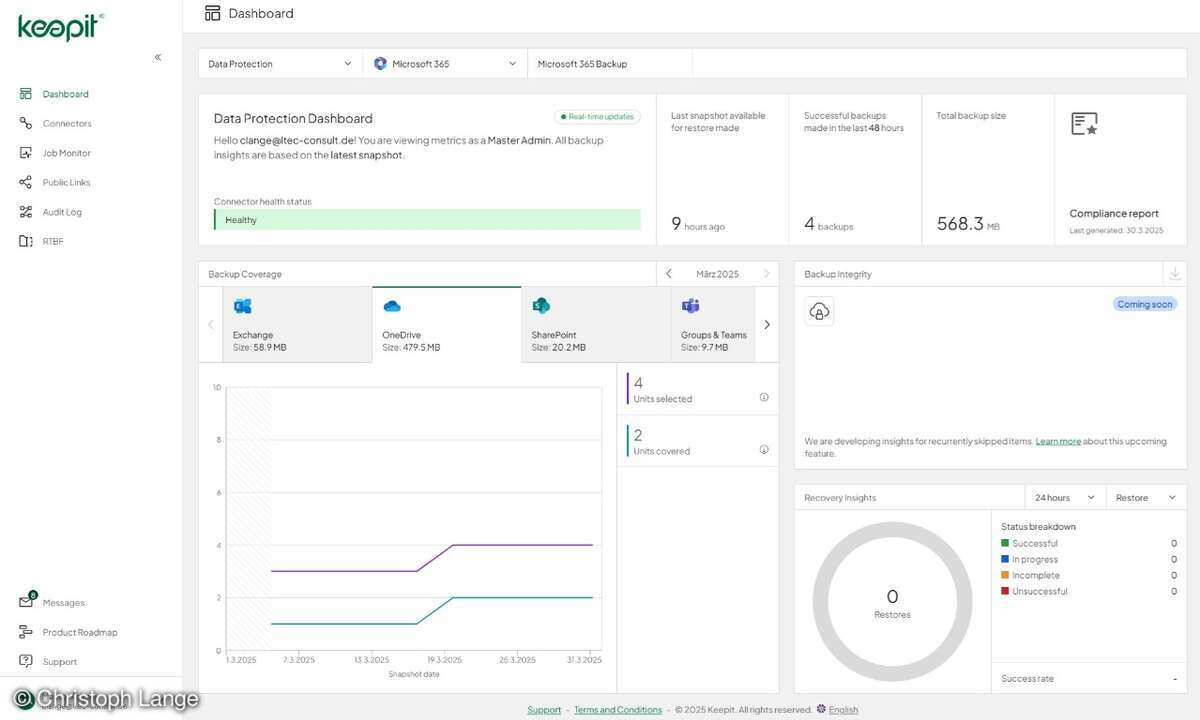Image resolution: width=1200 pixels, height=720 pixels.
Task: Open the Restore type dropdown
Action: [1146, 497]
